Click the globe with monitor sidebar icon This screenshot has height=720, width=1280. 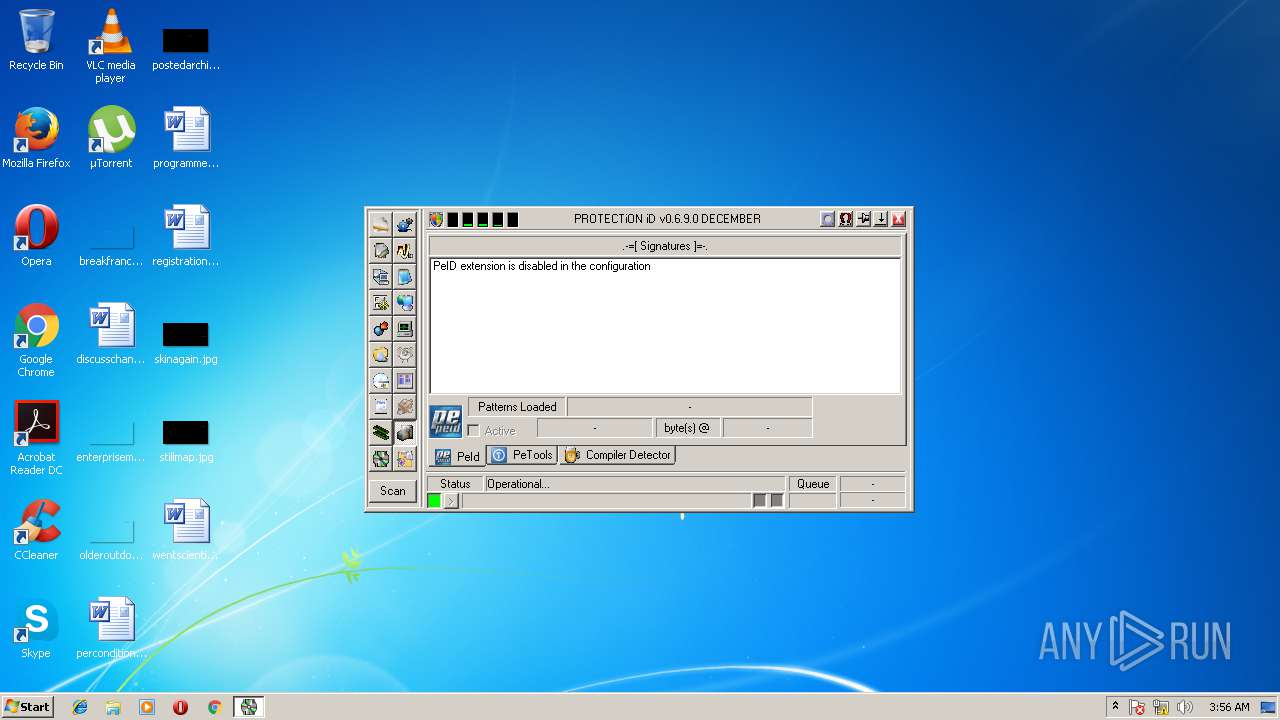(404, 302)
